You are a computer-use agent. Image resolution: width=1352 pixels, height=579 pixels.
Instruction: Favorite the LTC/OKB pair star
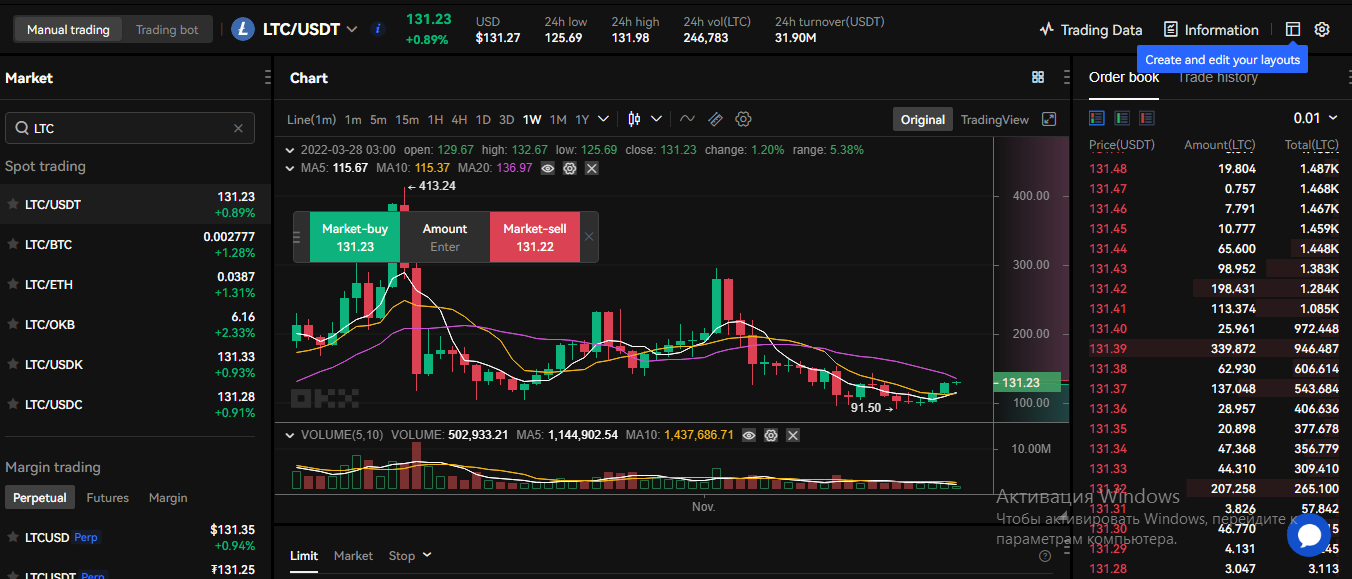(x=13, y=324)
